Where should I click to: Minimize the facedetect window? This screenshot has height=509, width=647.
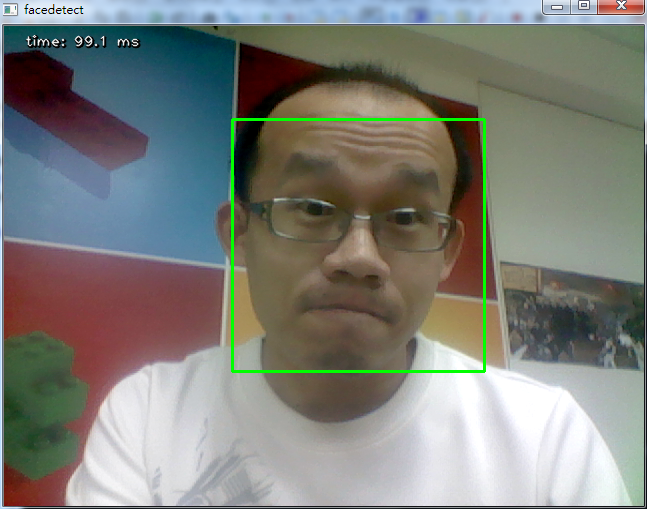[557, 7]
